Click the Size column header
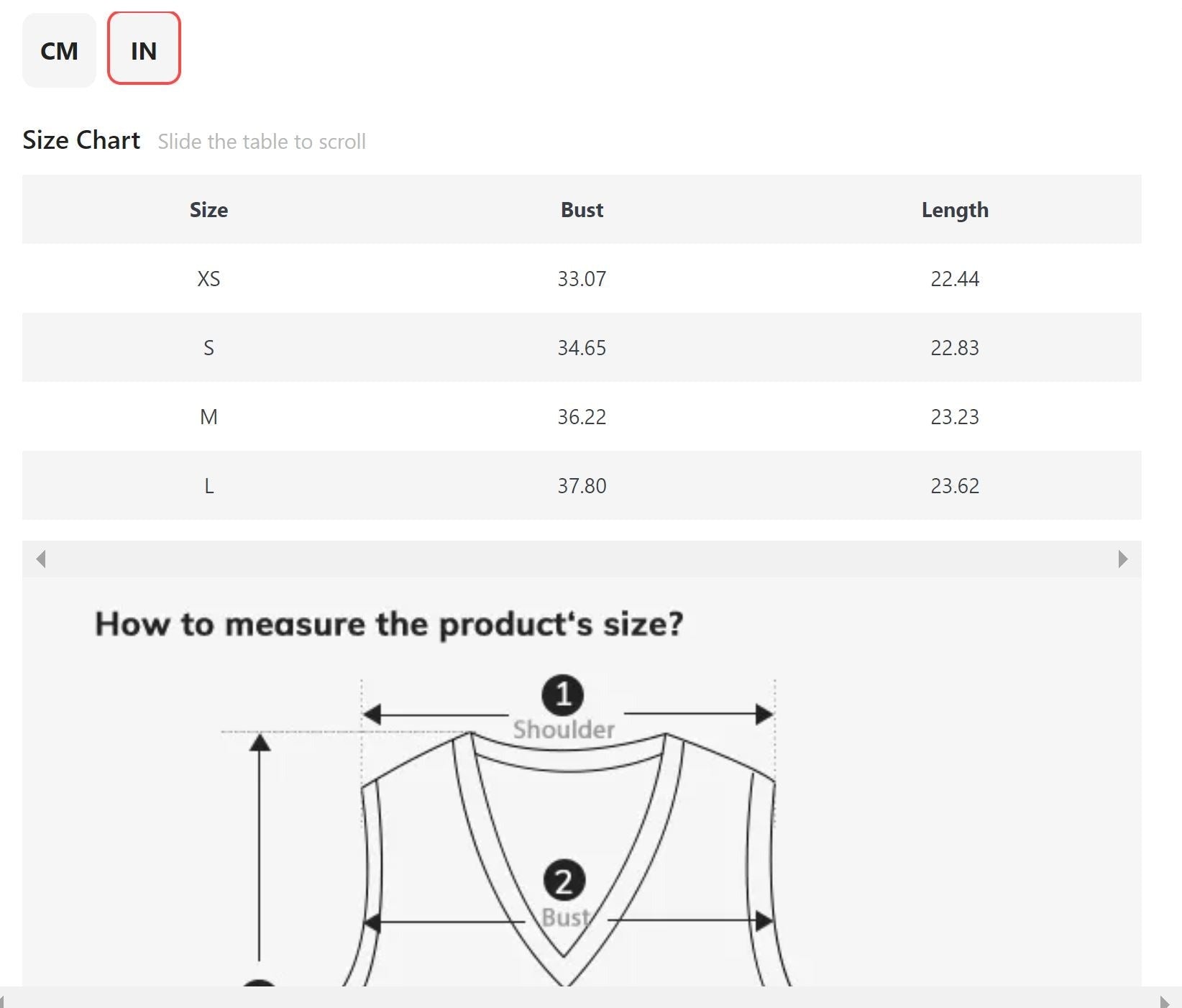 point(209,210)
